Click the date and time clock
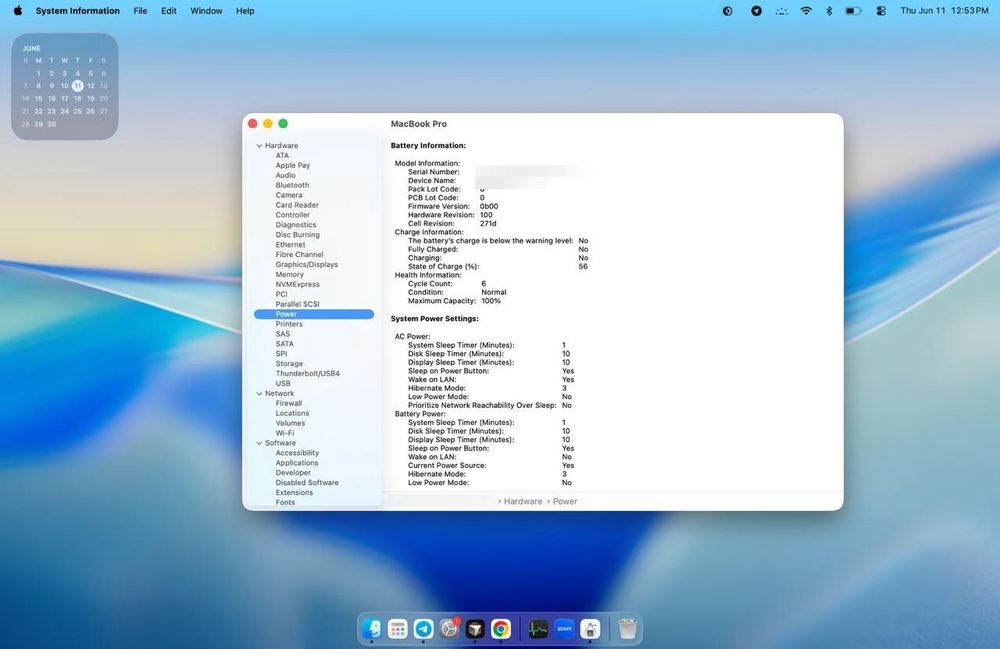1000x649 pixels. [944, 11]
